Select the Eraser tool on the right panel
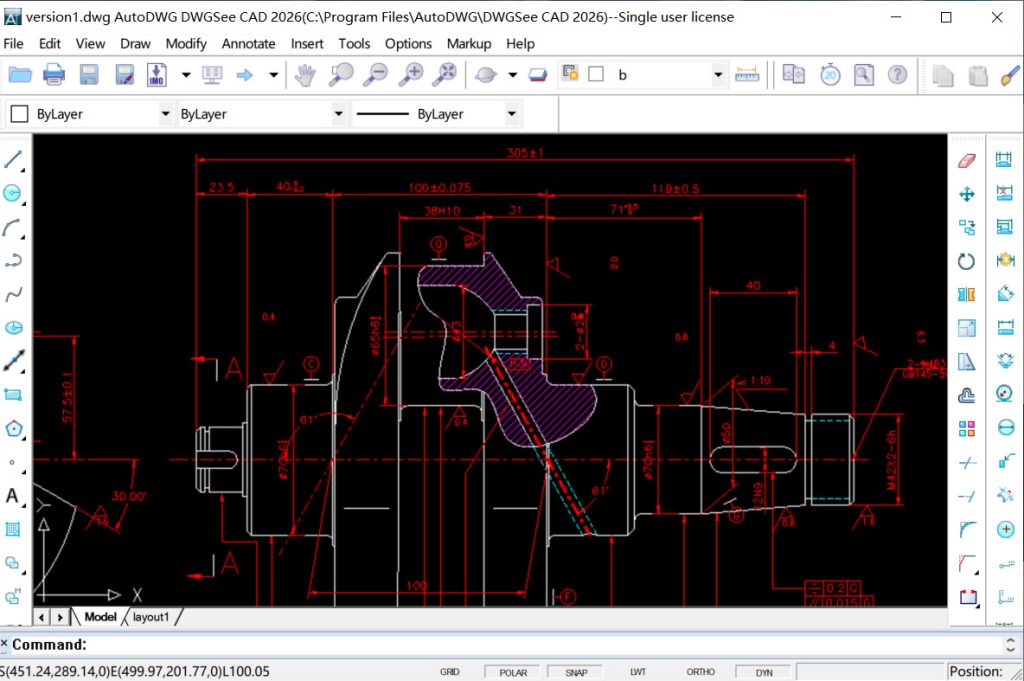 coord(966,159)
